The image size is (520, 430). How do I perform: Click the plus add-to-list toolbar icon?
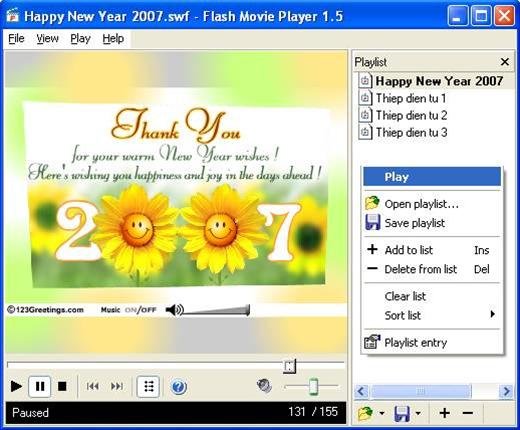coord(445,413)
